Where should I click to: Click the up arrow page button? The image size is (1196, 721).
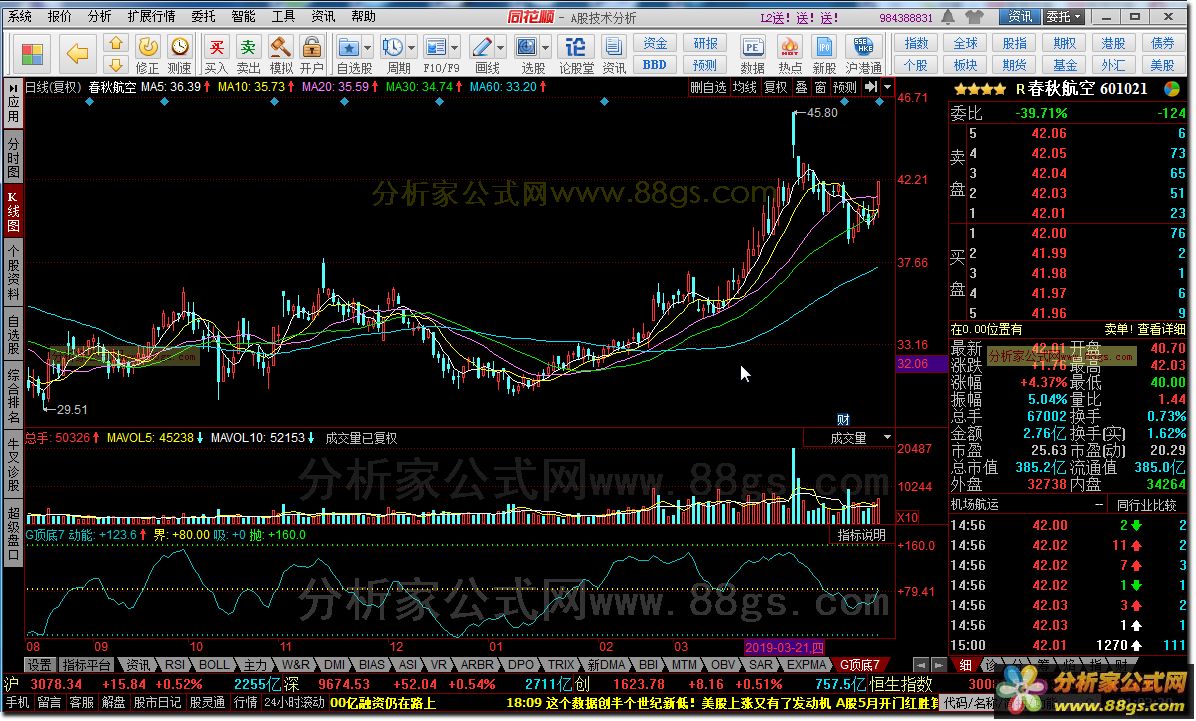point(115,43)
